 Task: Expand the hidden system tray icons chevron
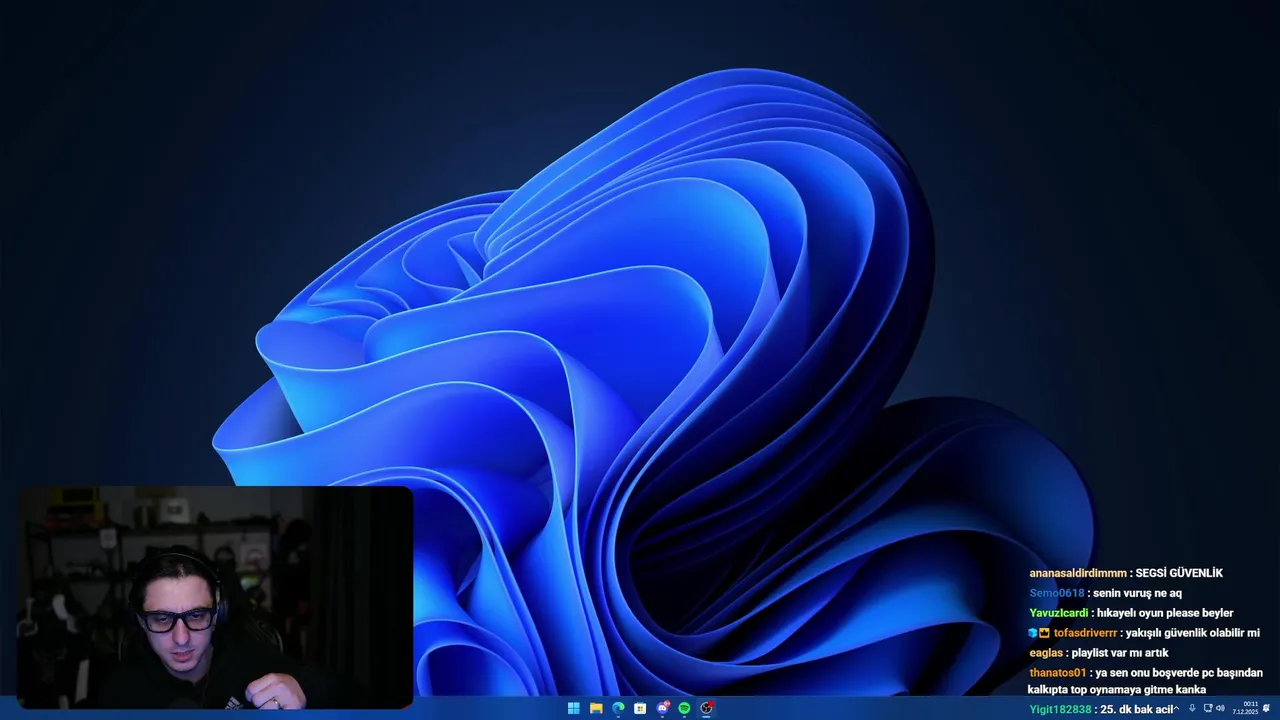1176,708
